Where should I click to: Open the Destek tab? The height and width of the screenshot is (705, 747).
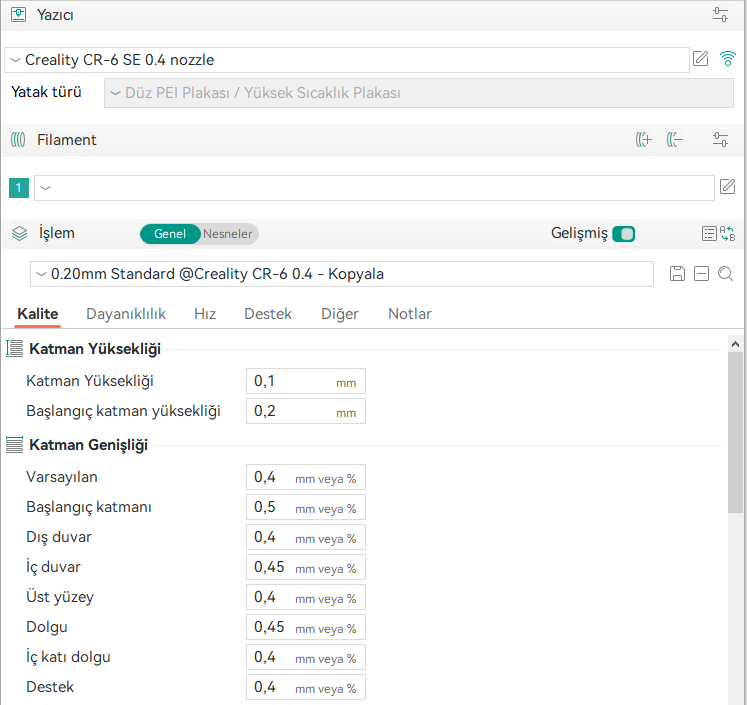268,314
